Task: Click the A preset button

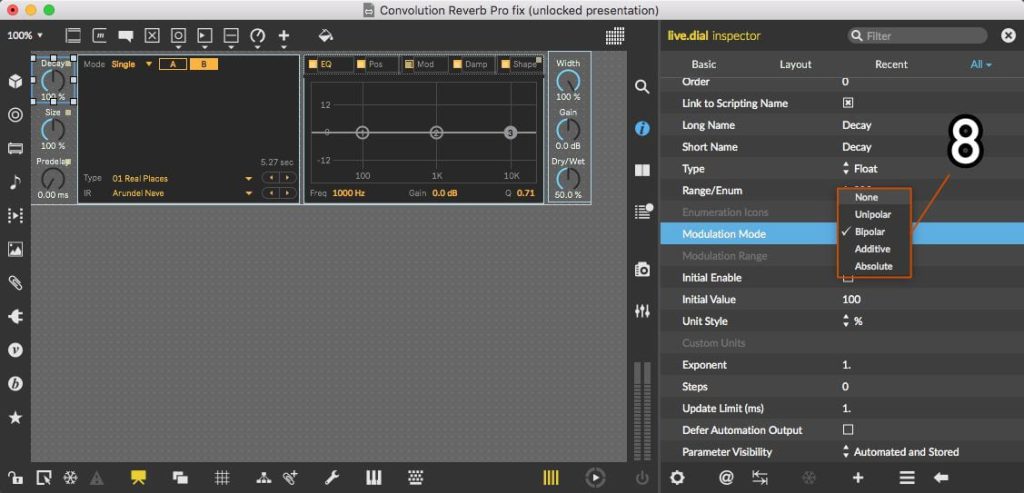Action: (x=173, y=64)
